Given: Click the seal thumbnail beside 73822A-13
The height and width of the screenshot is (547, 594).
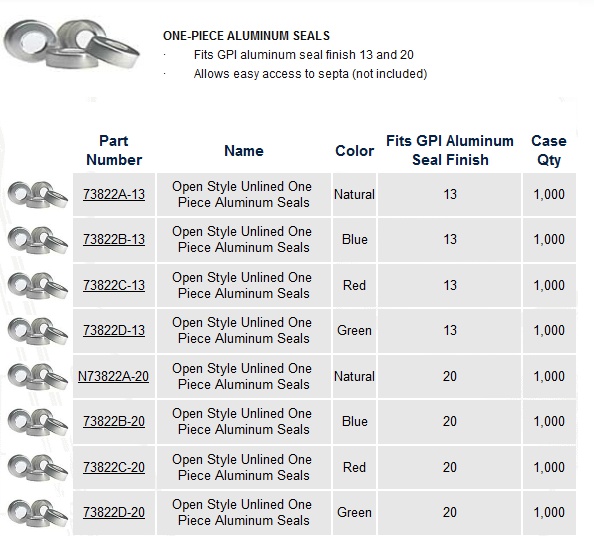Looking at the screenshot, I should pos(38,194).
